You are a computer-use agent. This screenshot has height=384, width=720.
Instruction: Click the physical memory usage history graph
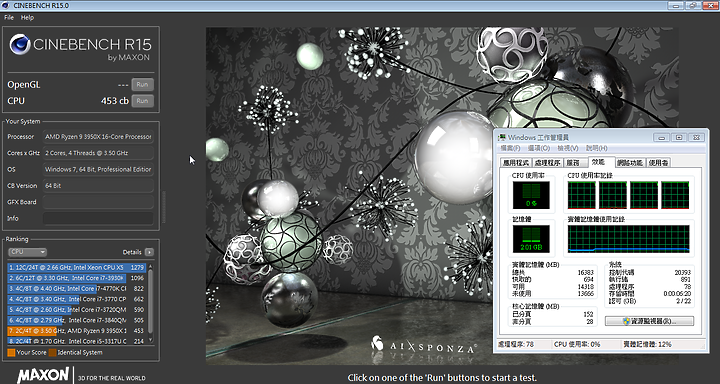coord(629,239)
